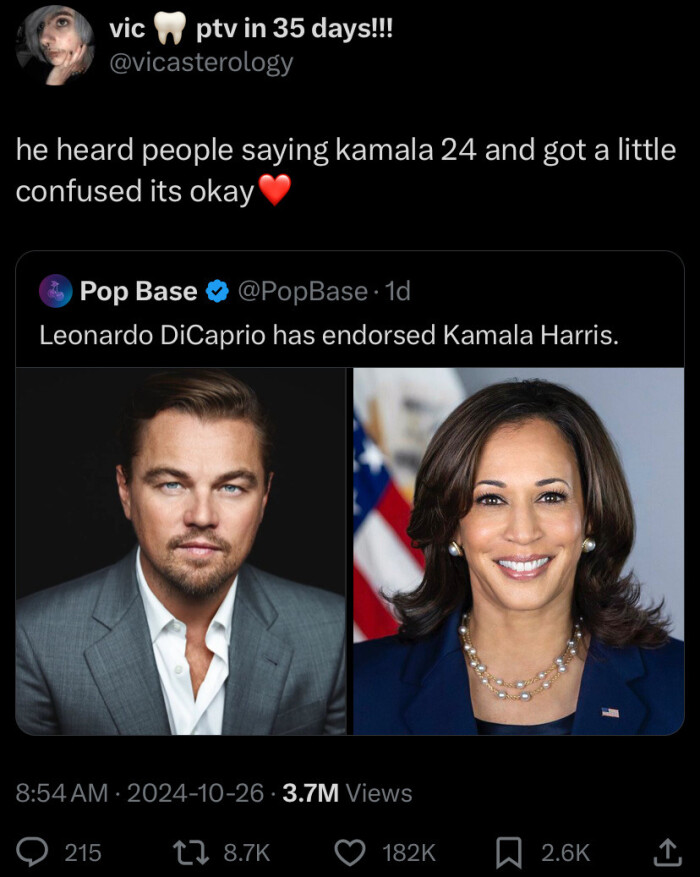This screenshot has height=877, width=700.
Task: Click the red heart emoji in tweet
Action: point(274,189)
